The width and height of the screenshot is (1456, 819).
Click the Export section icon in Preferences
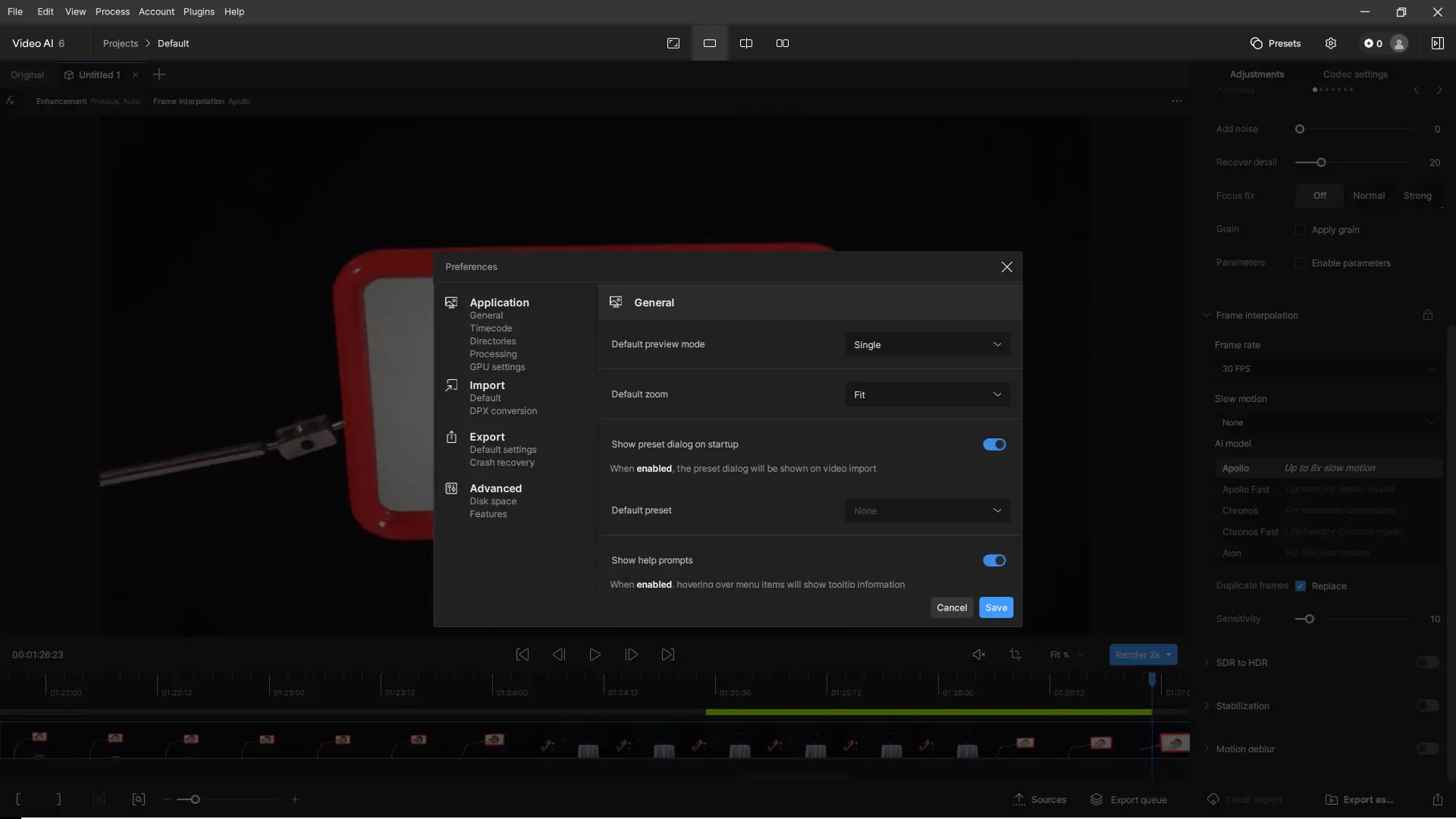click(451, 437)
